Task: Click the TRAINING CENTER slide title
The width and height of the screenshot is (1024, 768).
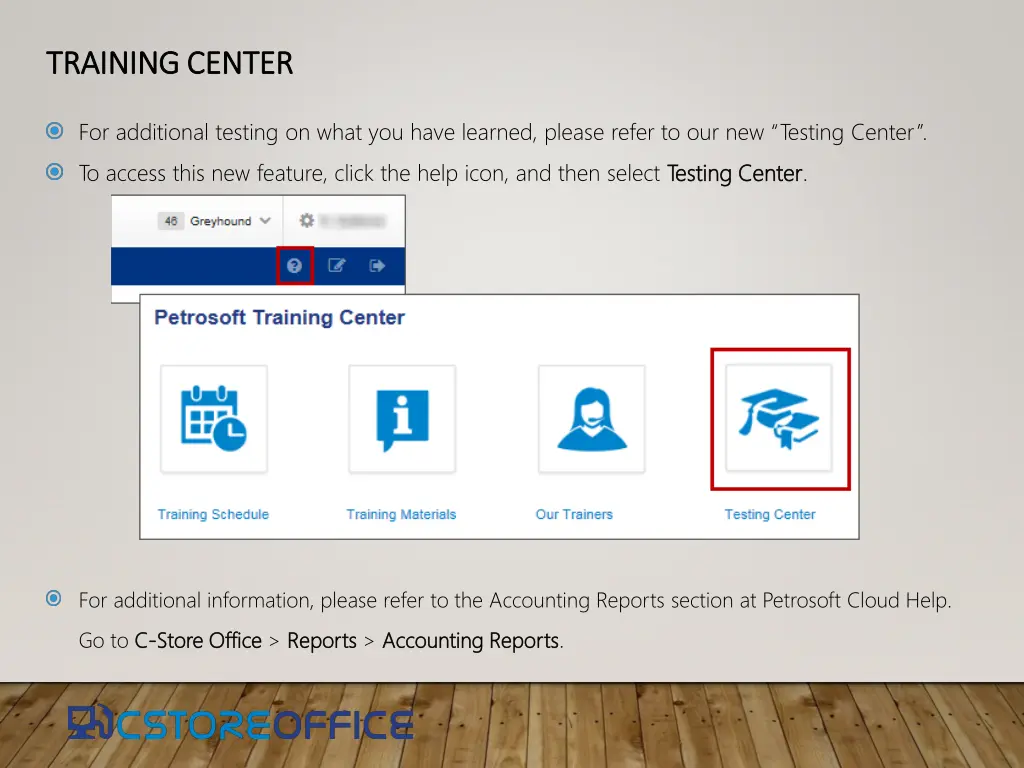Action: (170, 63)
